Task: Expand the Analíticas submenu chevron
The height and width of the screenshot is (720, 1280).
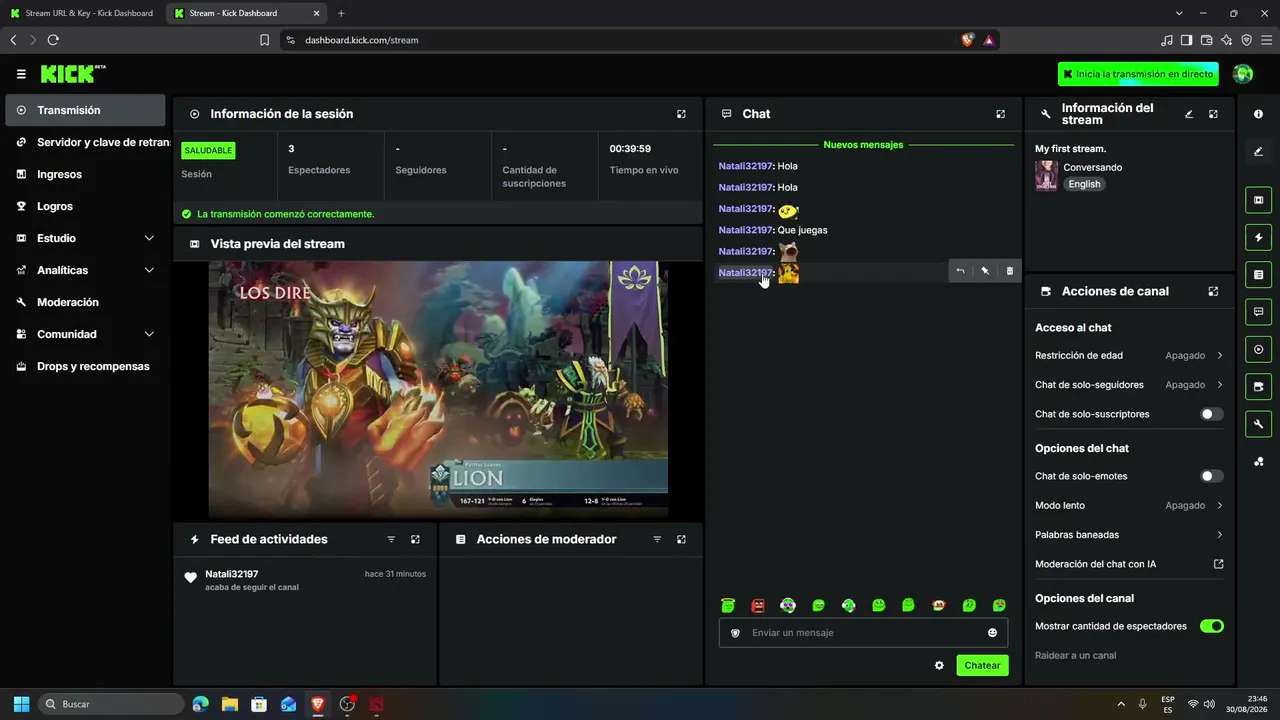Action: (149, 270)
